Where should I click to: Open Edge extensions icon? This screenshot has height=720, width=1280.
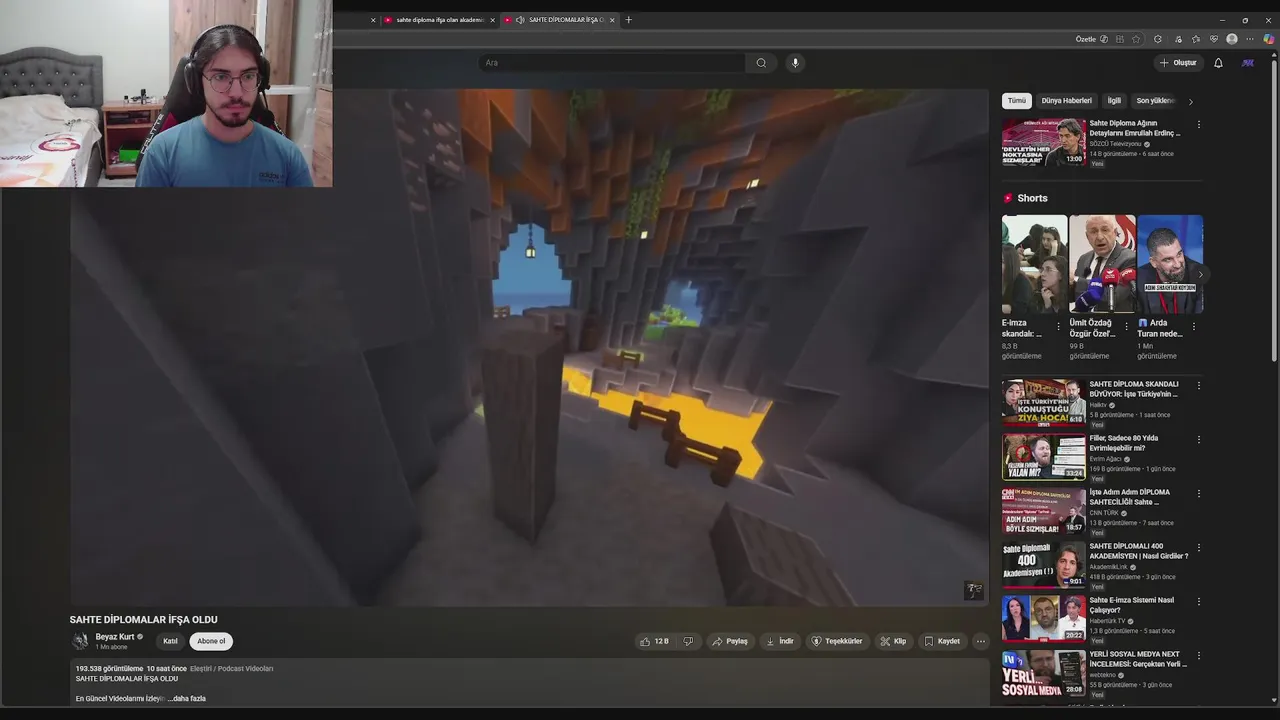coord(1158,39)
